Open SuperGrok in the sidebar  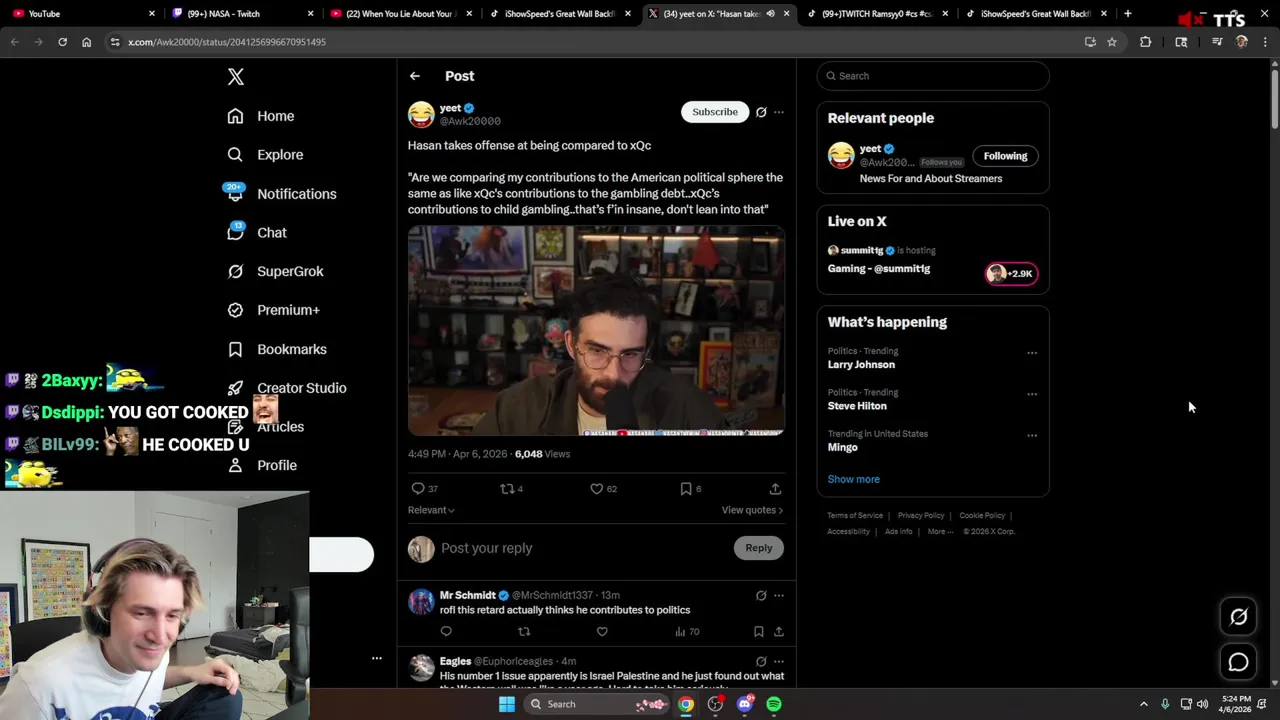pos(275,271)
